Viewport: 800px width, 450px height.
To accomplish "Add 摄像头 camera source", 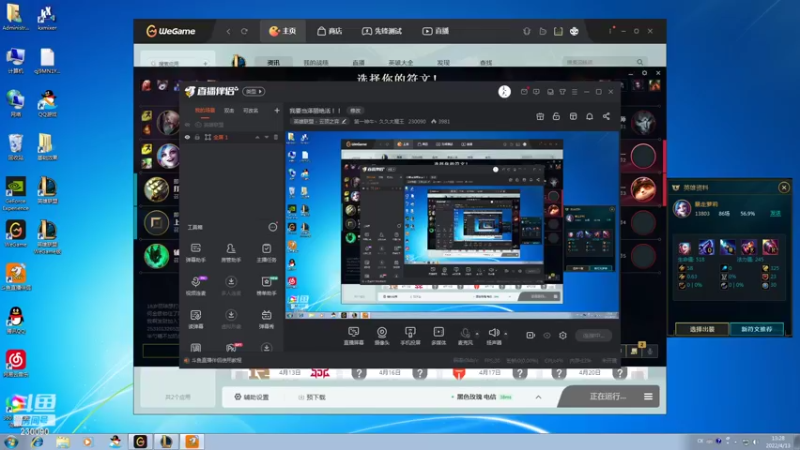I will click(382, 336).
